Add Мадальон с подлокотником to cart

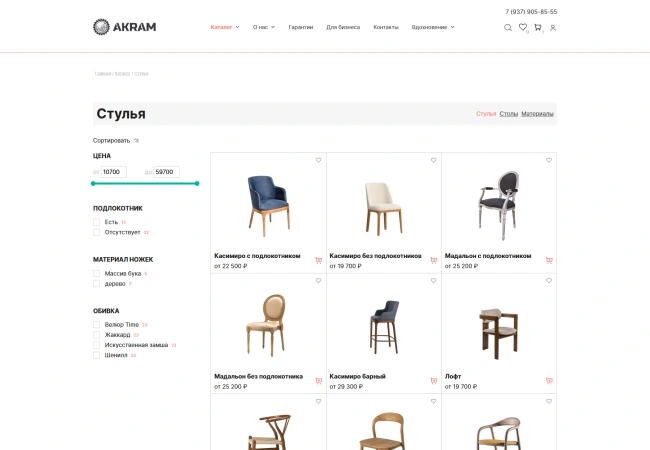coord(548,260)
